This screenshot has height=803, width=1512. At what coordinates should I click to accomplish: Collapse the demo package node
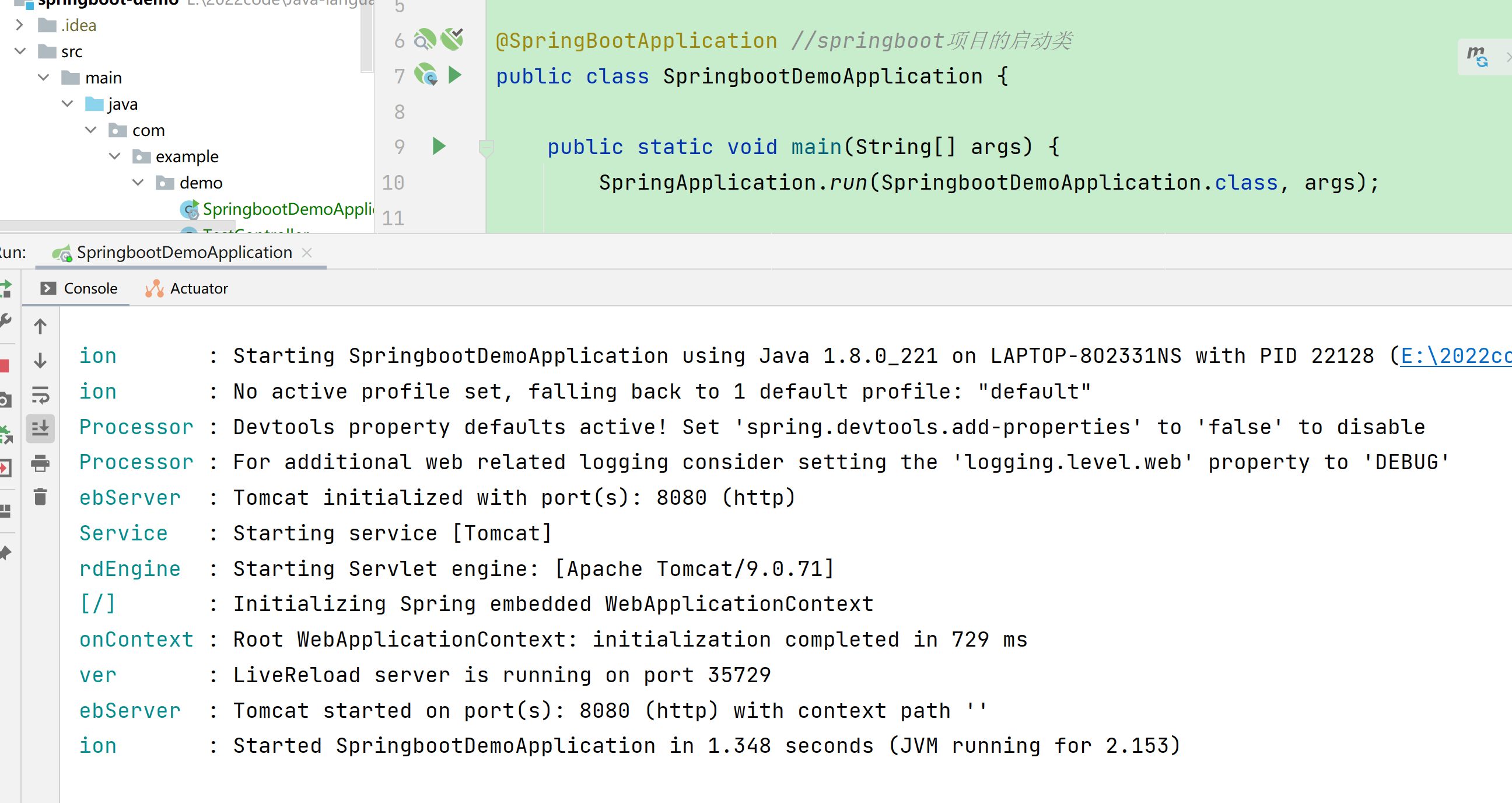138,183
